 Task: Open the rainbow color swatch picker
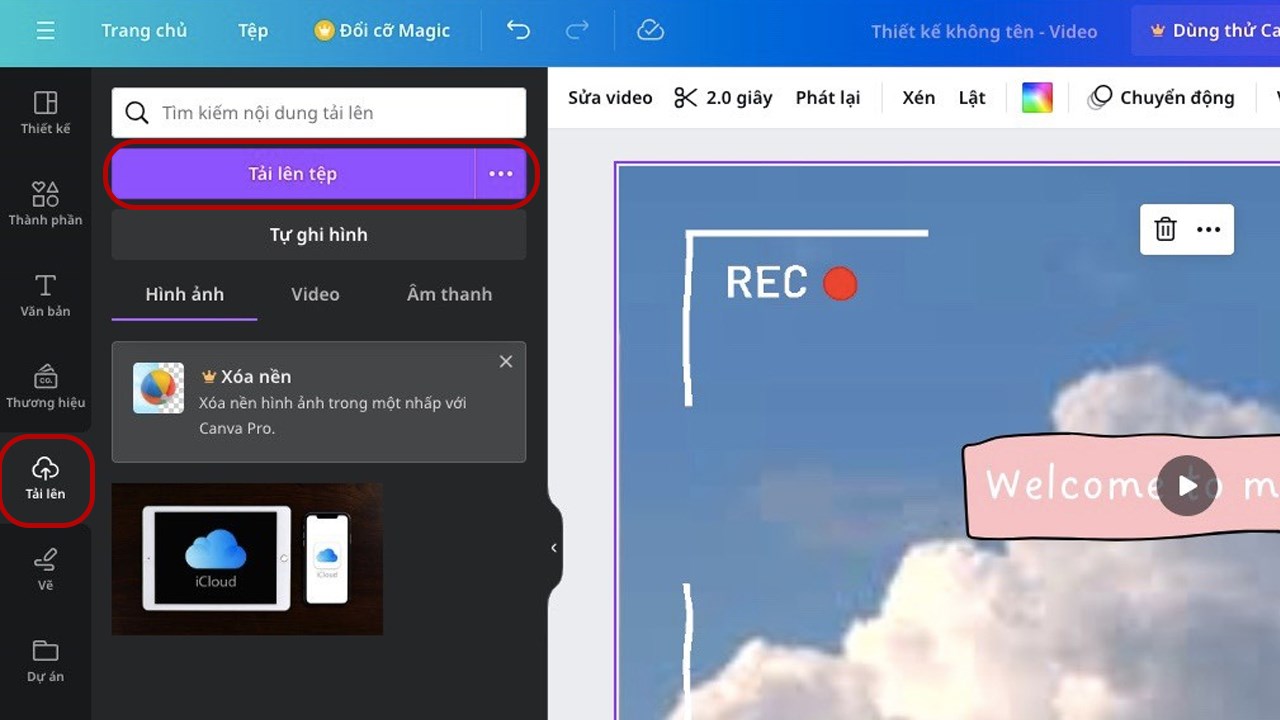pos(1037,98)
